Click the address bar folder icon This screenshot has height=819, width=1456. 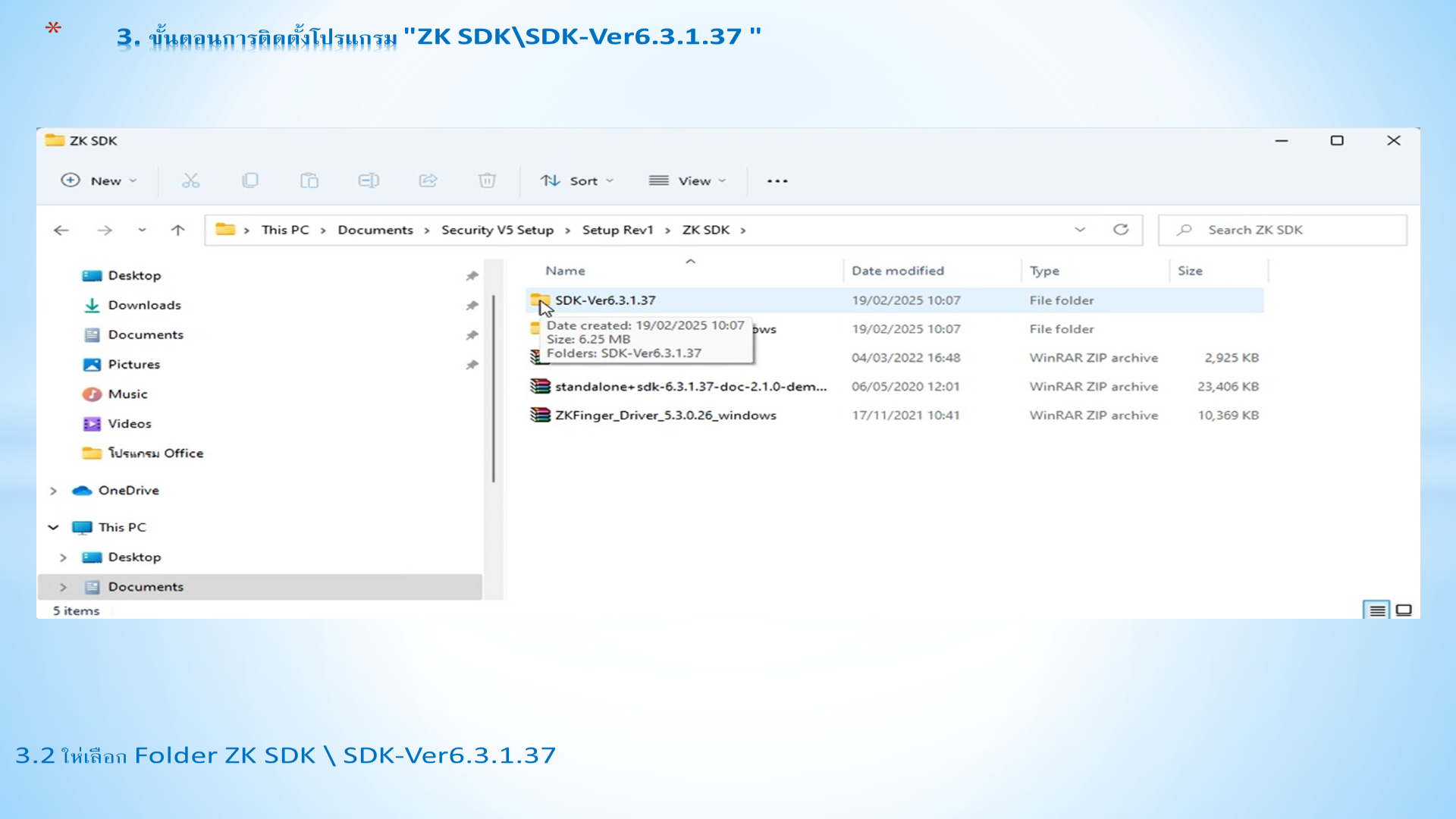pos(225,229)
